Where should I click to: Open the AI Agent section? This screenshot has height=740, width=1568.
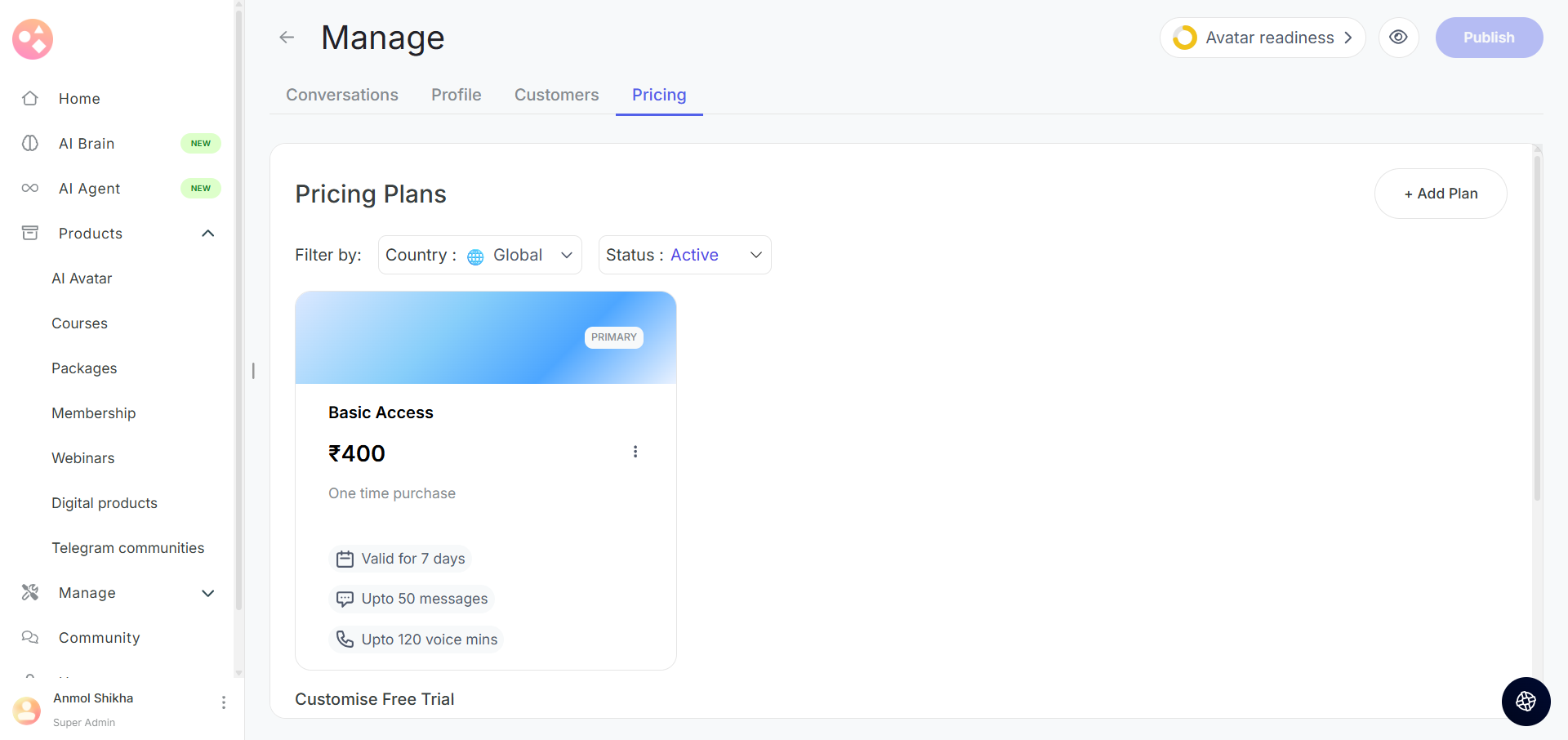click(89, 189)
